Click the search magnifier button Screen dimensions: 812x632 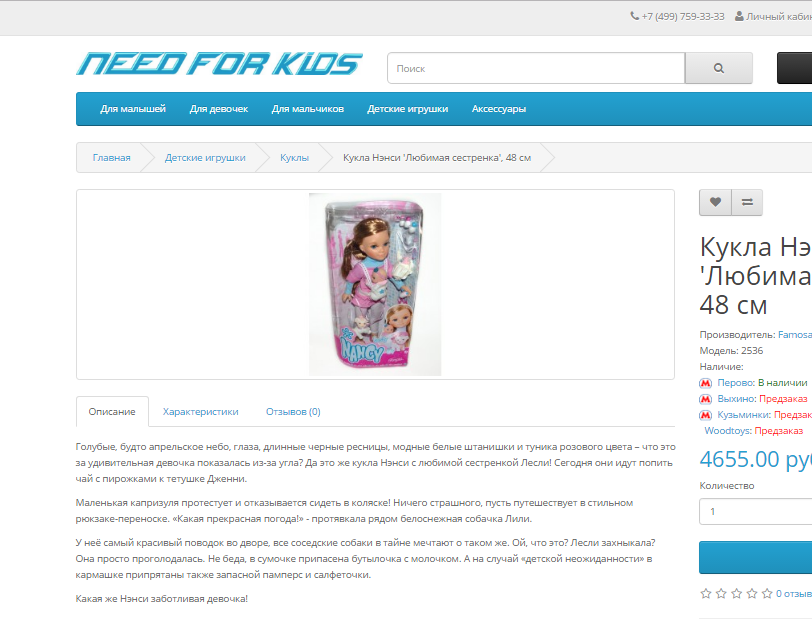click(718, 68)
